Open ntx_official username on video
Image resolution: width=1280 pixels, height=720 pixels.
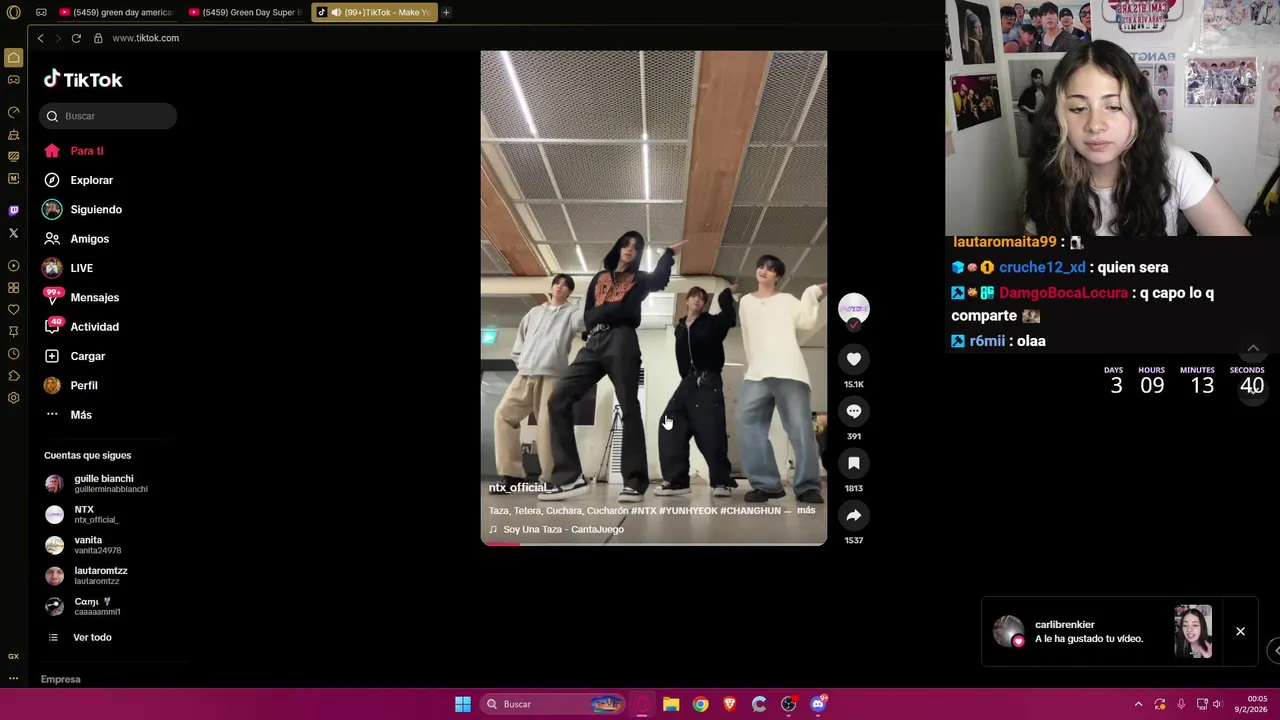click(x=518, y=487)
